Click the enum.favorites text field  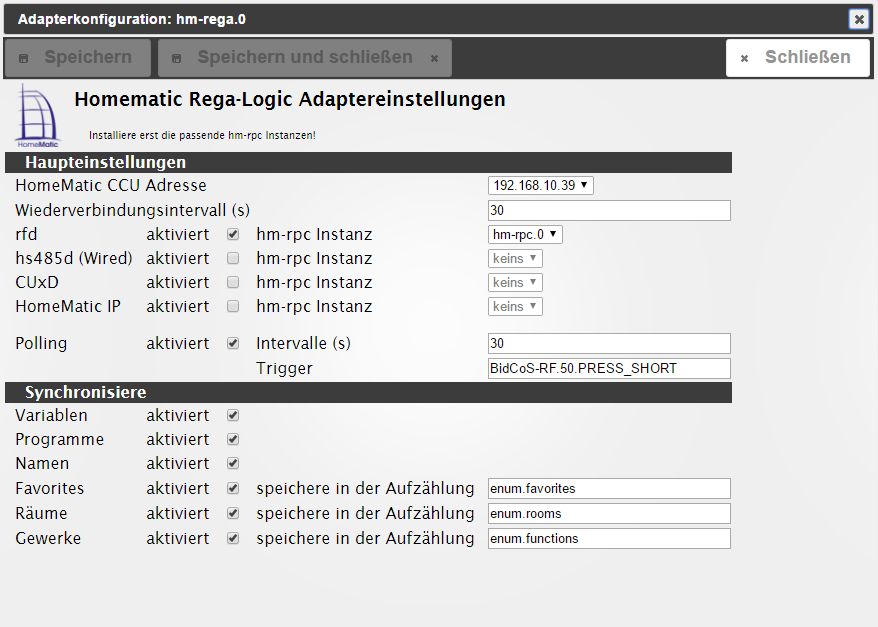coord(609,488)
